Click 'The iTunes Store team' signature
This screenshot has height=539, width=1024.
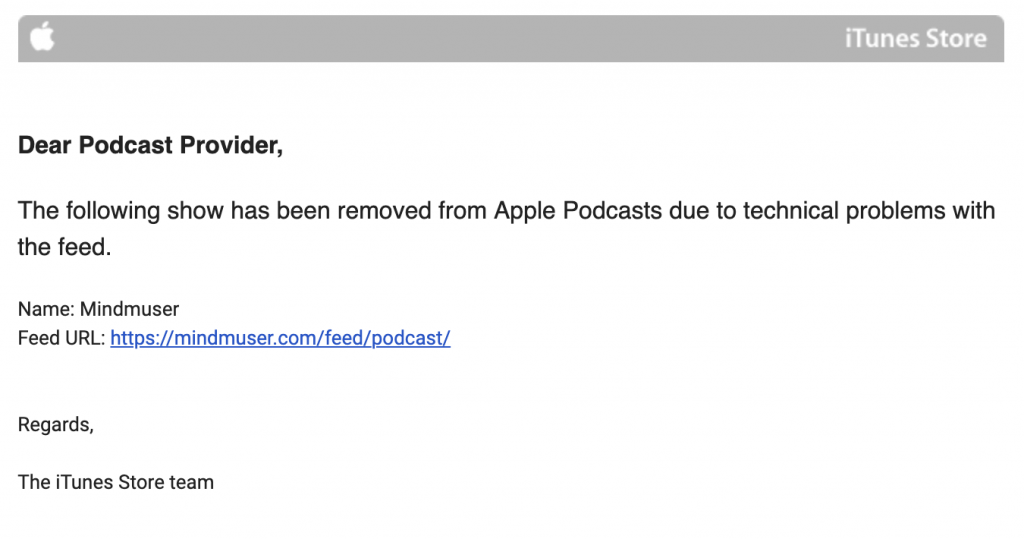point(116,482)
